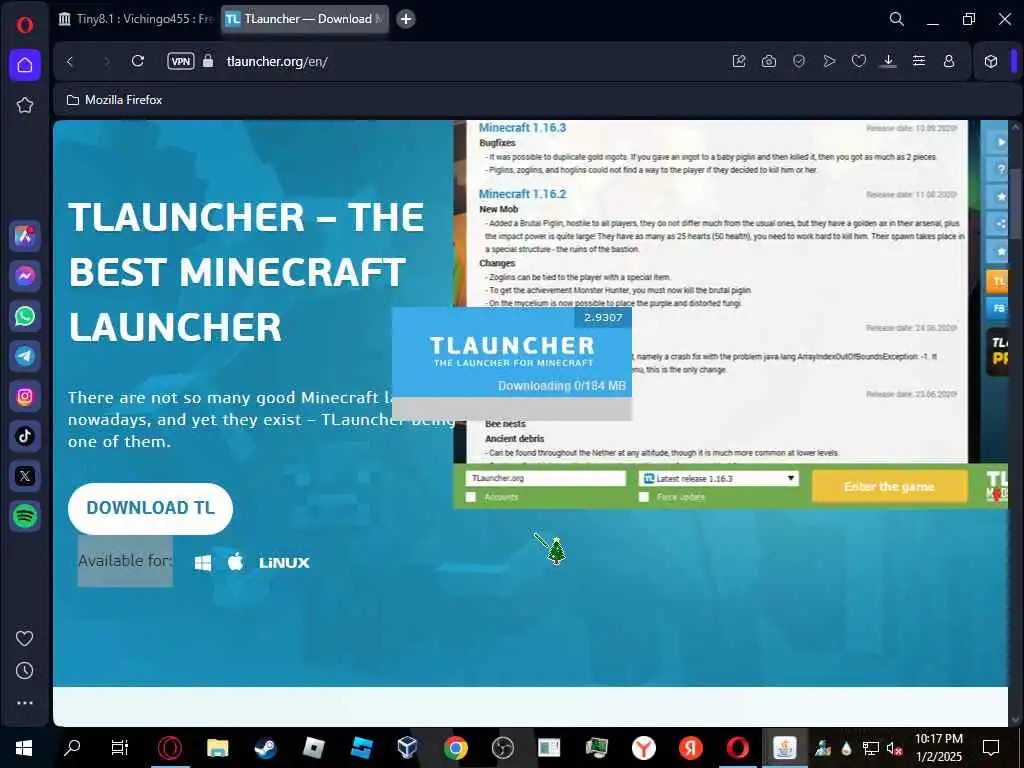Viewport: 1024px width, 768px height.
Task: Go back to previous page
Action: tap(70, 61)
